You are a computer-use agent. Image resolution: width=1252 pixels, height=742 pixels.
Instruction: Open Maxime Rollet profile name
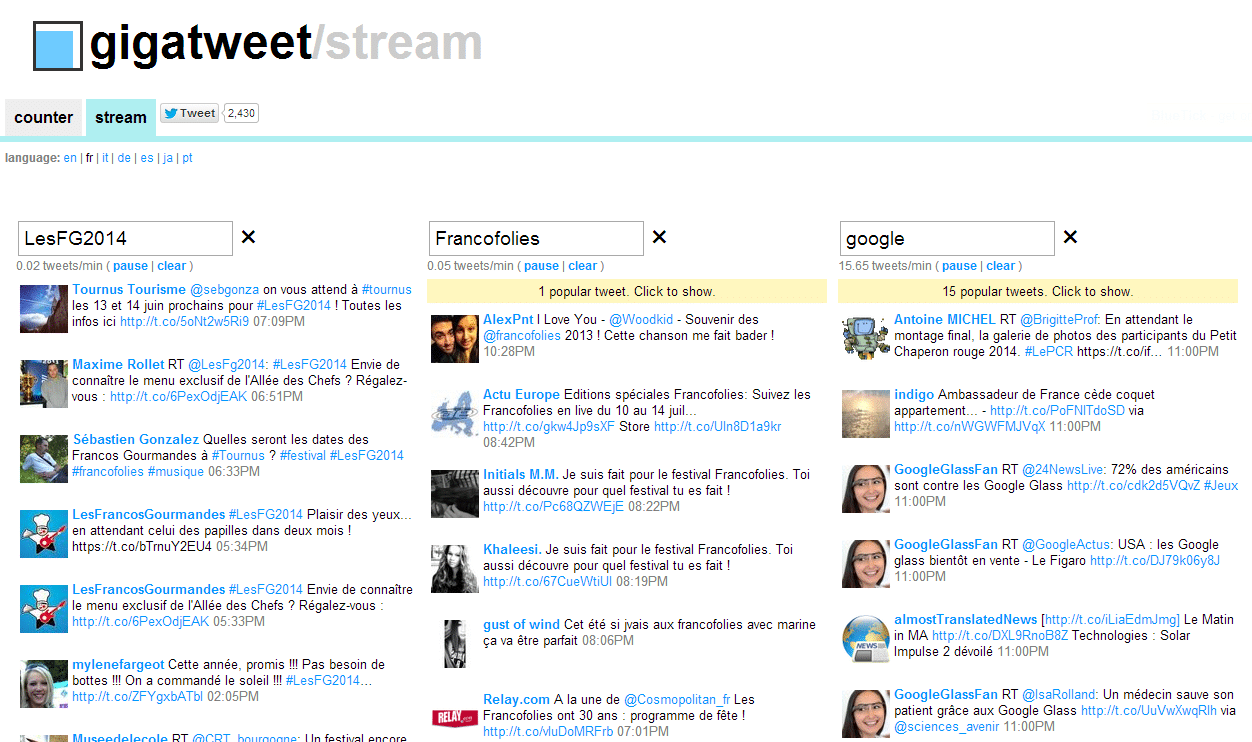[118, 365]
